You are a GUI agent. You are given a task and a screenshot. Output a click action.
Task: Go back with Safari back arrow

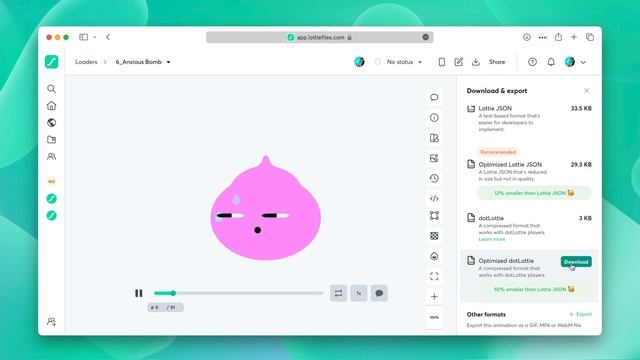(108, 37)
